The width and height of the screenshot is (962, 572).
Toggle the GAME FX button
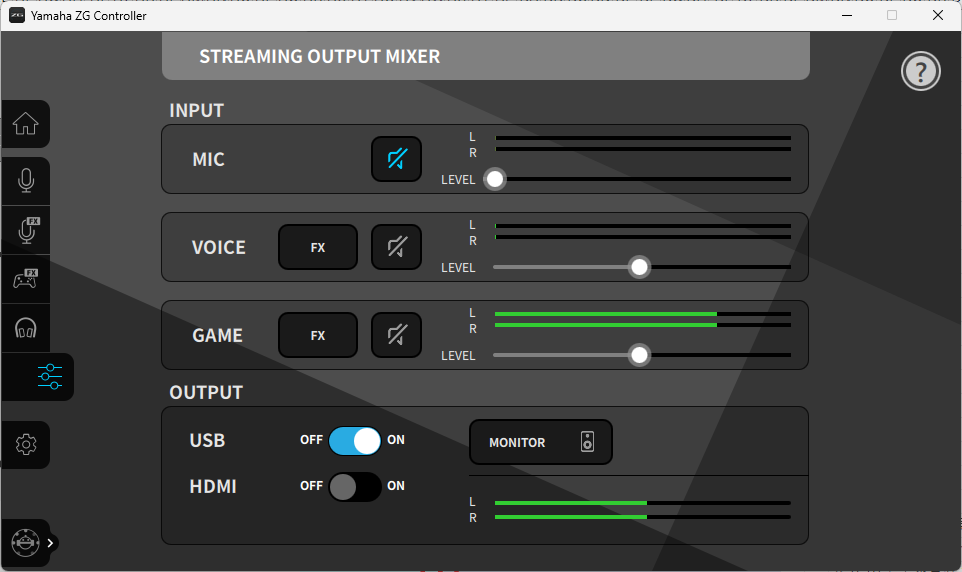point(317,335)
